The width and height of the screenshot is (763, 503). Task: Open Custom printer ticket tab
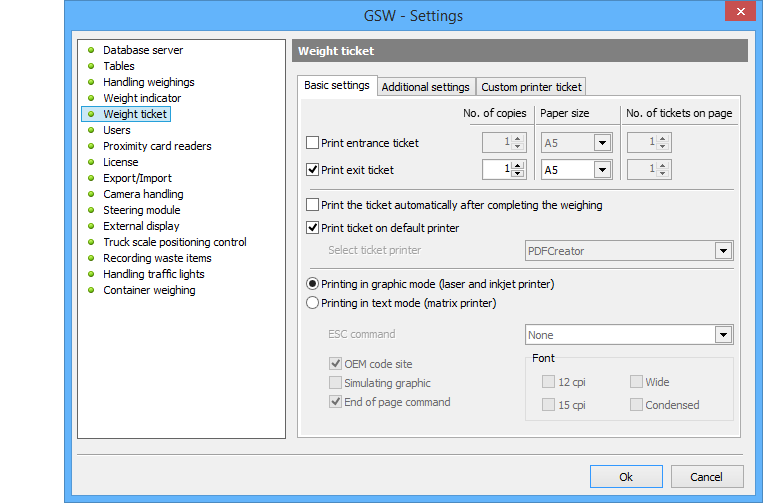530,87
